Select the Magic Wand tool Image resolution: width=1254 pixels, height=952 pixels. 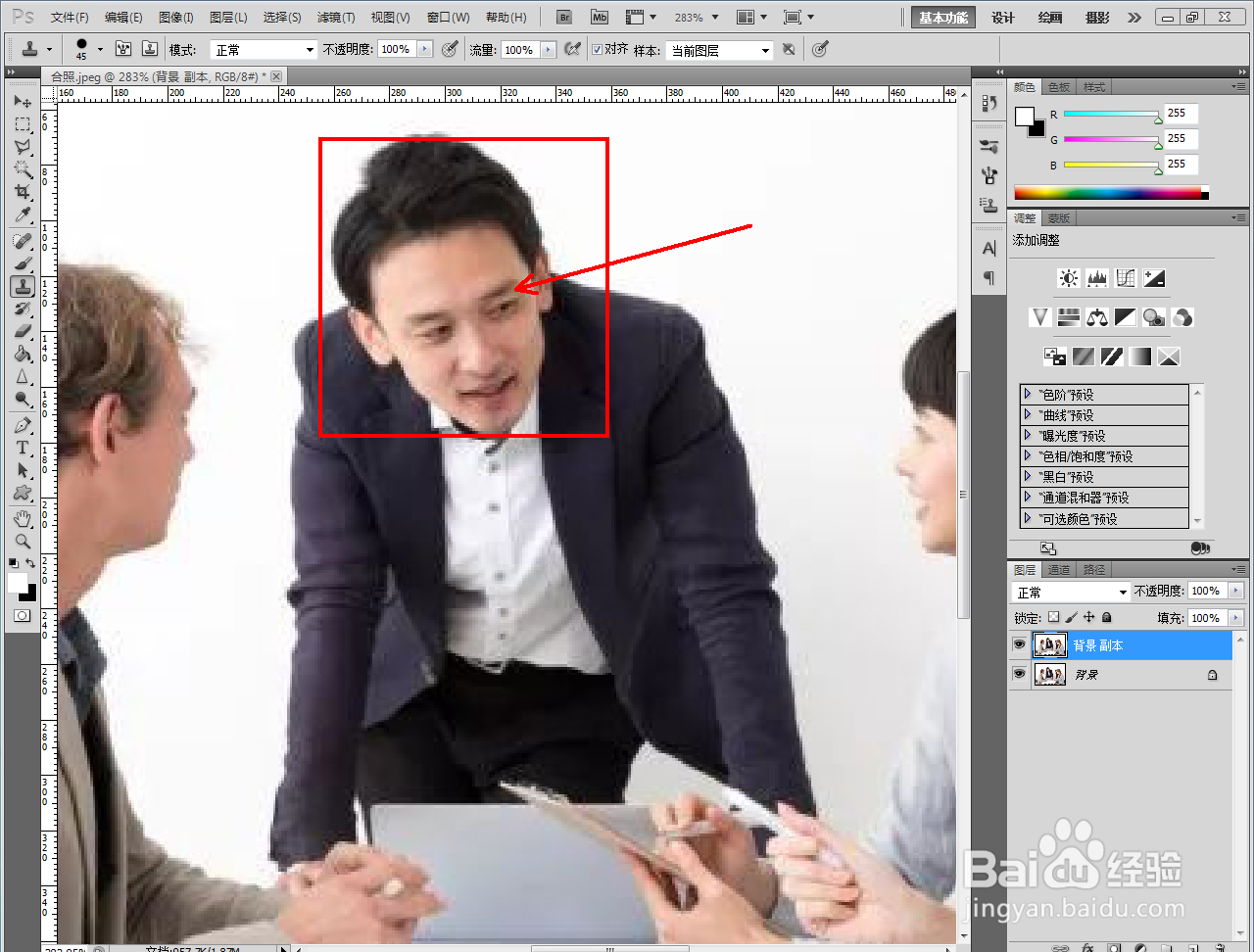coord(23,169)
